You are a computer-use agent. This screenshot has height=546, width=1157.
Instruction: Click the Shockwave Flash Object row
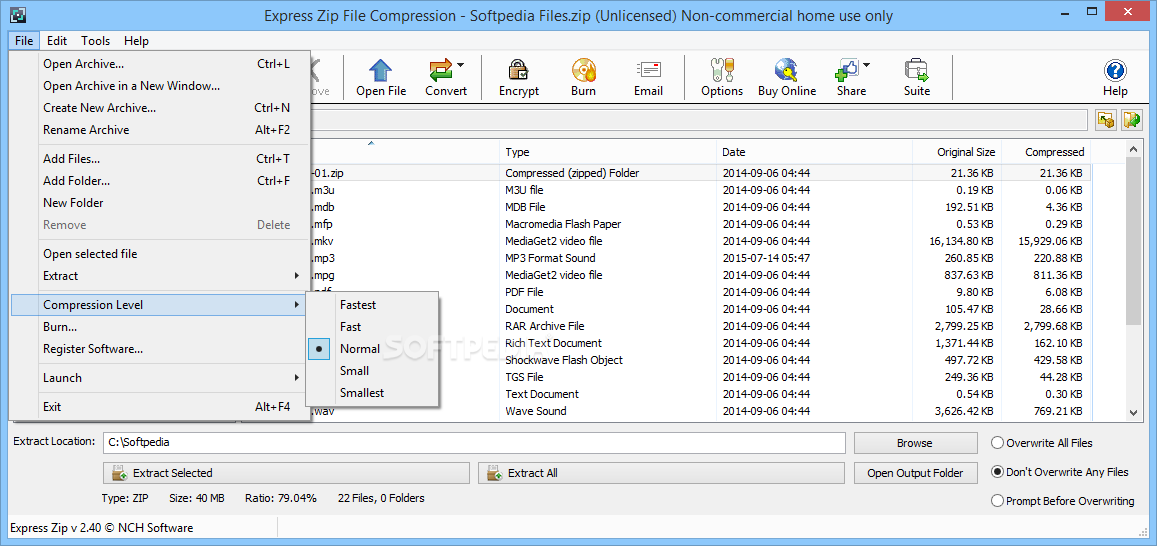699,360
